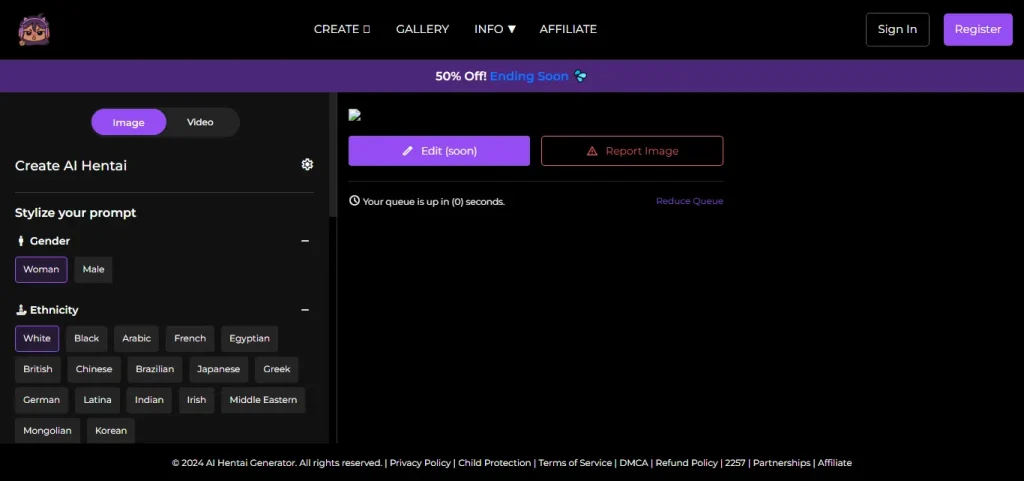This screenshot has width=1024, height=481.
Task: Choose the German option
Action: [x=41, y=400]
